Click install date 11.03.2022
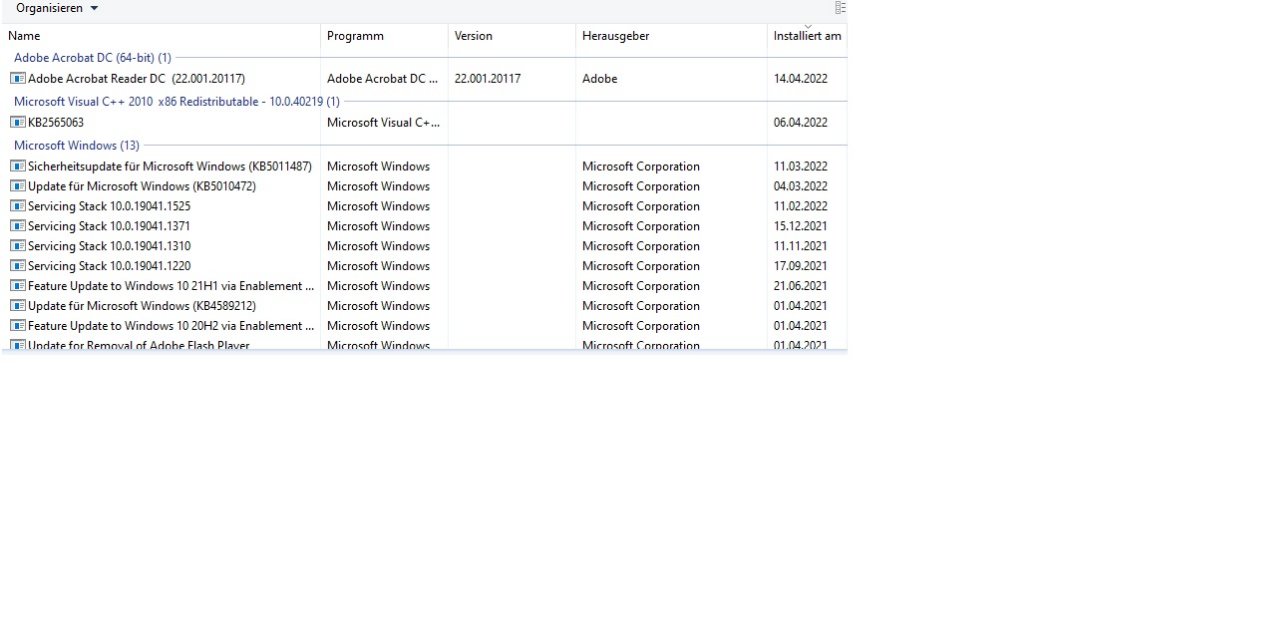 click(x=800, y=166)
